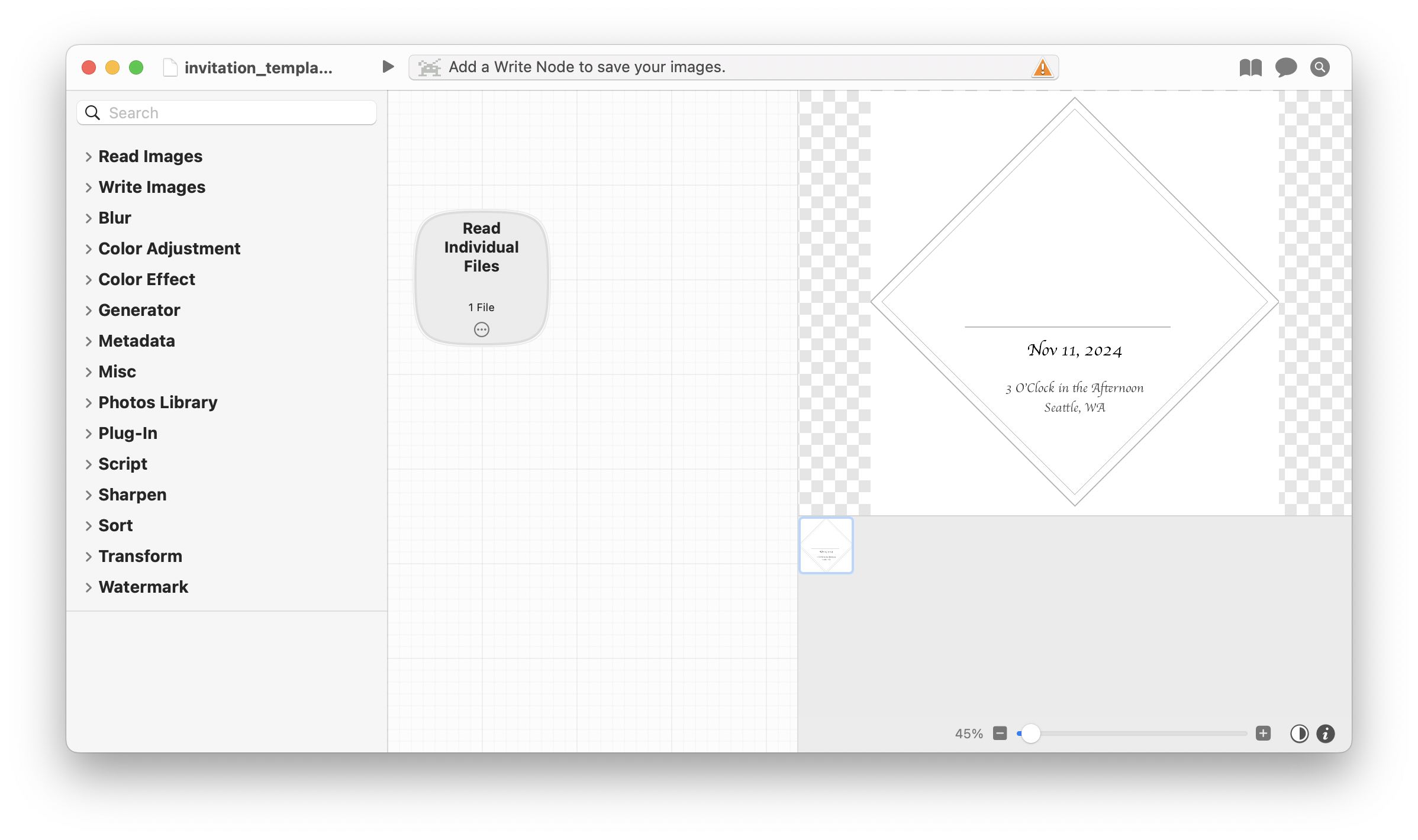Click the zoom out minus button
Screen dimensions: 1418x840
coord(1000,734)
